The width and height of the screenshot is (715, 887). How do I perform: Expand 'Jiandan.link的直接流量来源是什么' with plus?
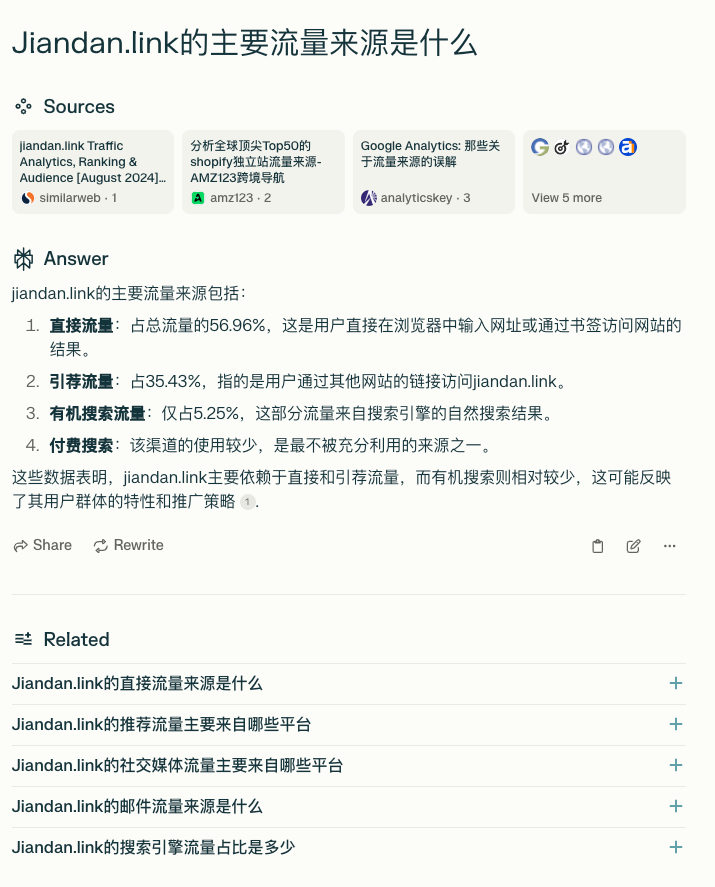(675, 683)
